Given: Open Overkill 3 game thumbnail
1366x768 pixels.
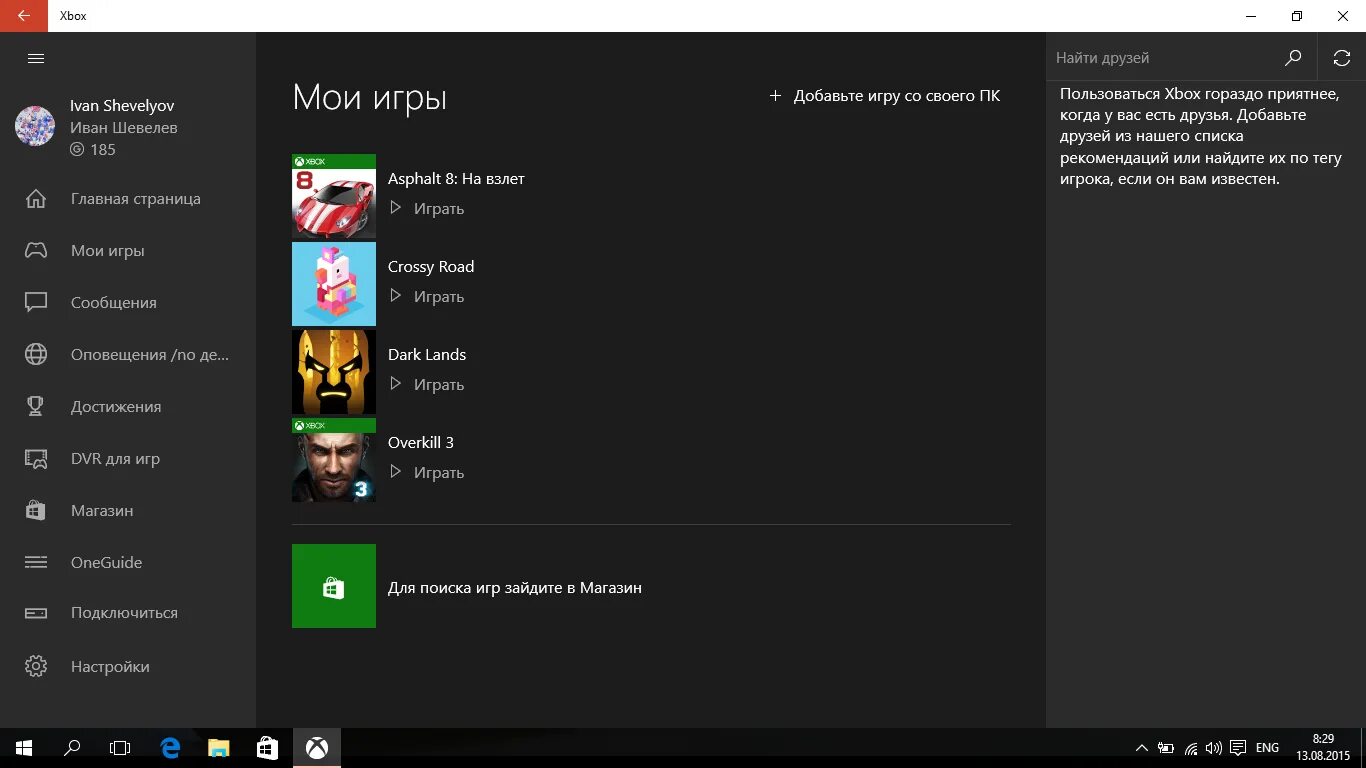Looking at the screenshot, I should point(334,460).
